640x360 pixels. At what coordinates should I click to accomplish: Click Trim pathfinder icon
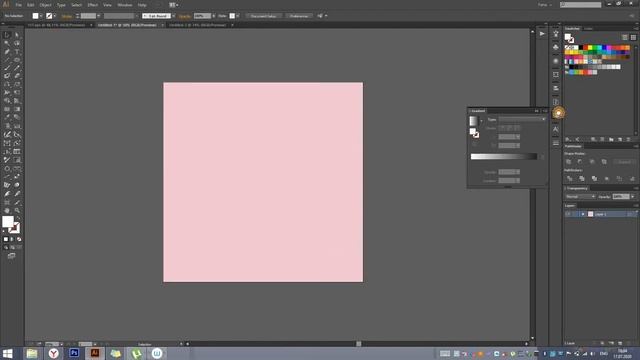[x=582, y=178]
